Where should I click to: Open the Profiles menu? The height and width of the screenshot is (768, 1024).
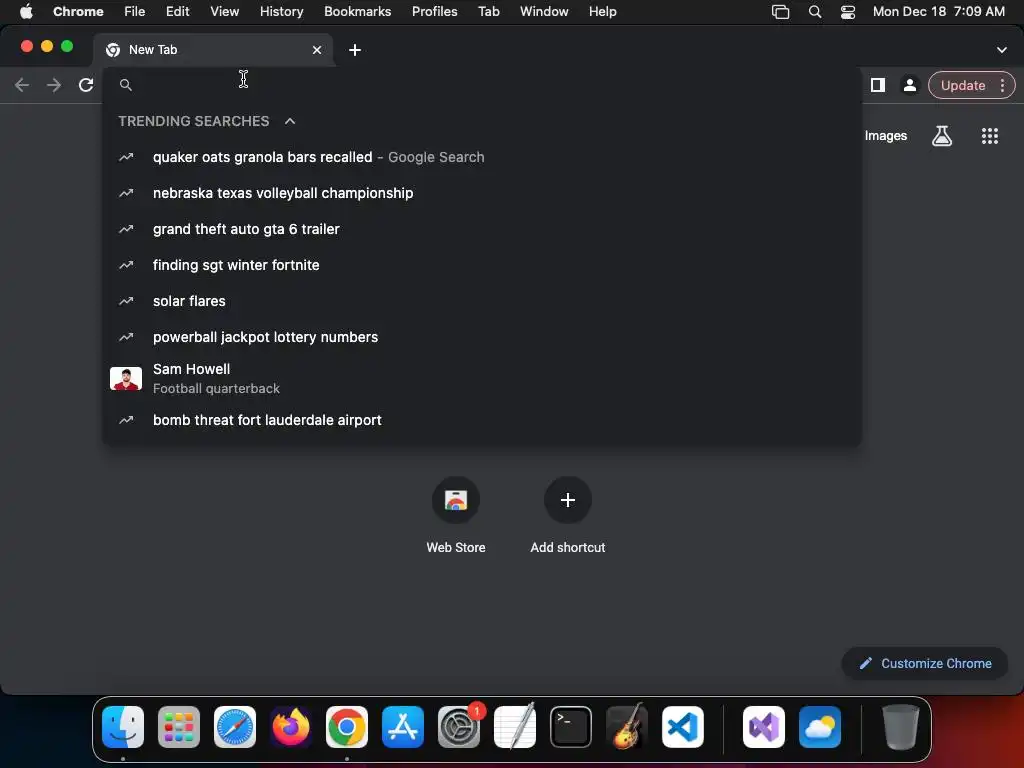(x=434, y=12)
